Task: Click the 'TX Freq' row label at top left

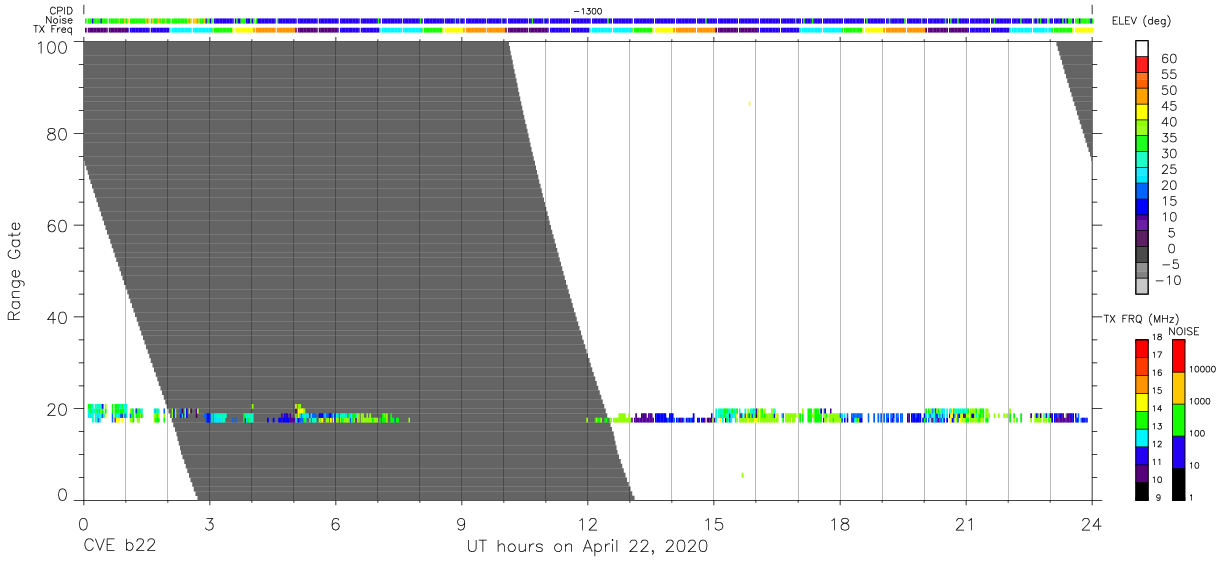Action: [54, 30]
